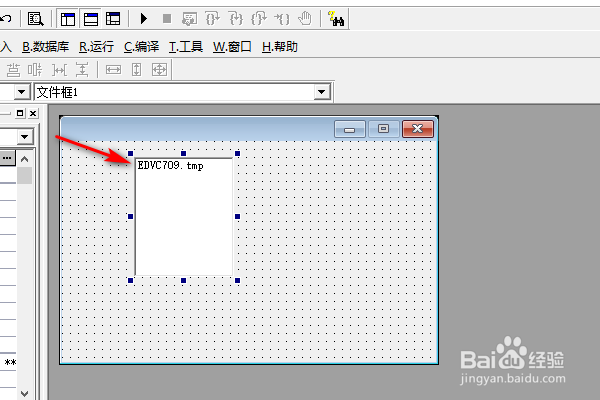Close the left docked panel
Screen dimensions: 600x400
coord(33,113)
